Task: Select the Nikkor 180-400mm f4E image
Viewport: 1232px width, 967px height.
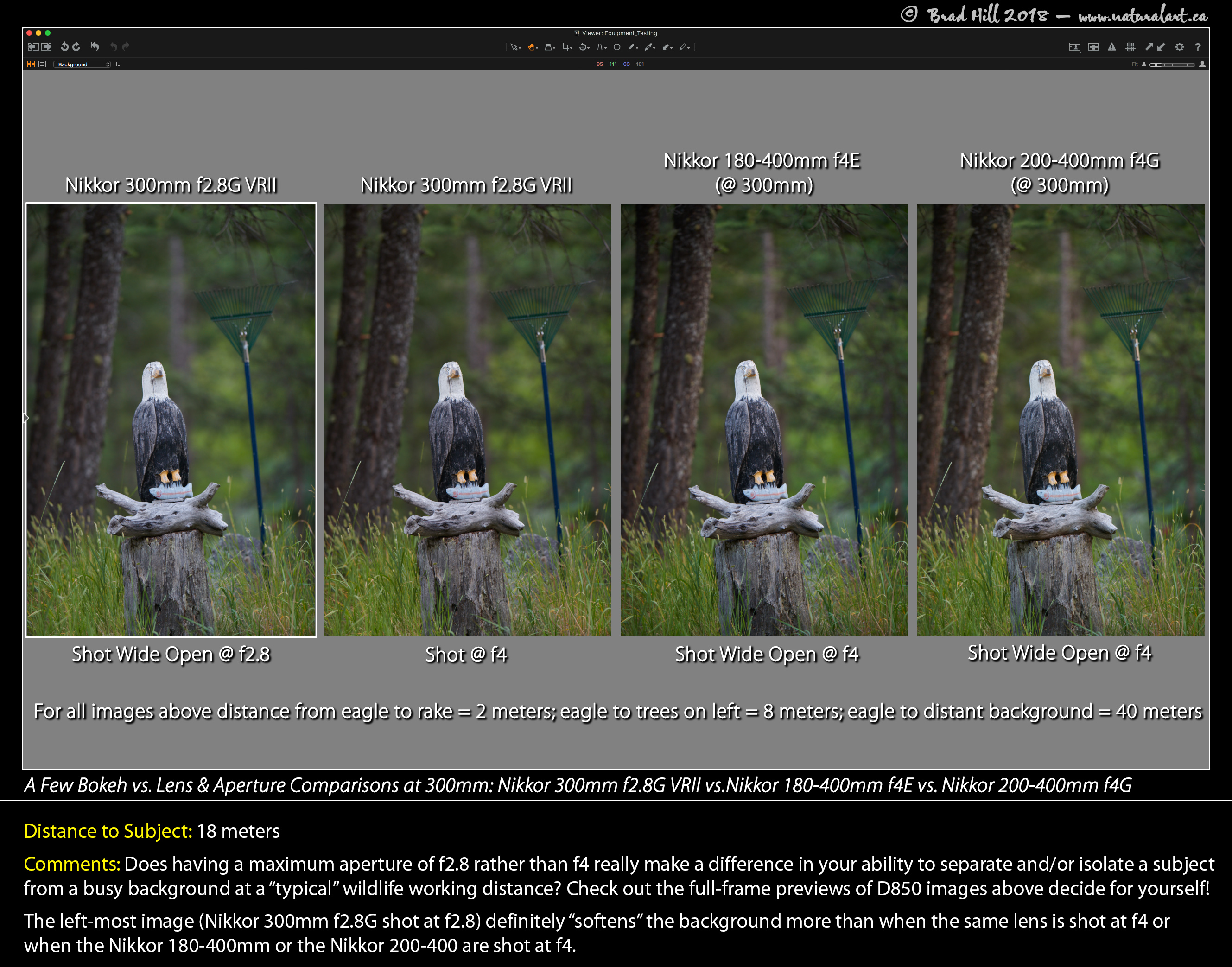Action: (764, 420)
